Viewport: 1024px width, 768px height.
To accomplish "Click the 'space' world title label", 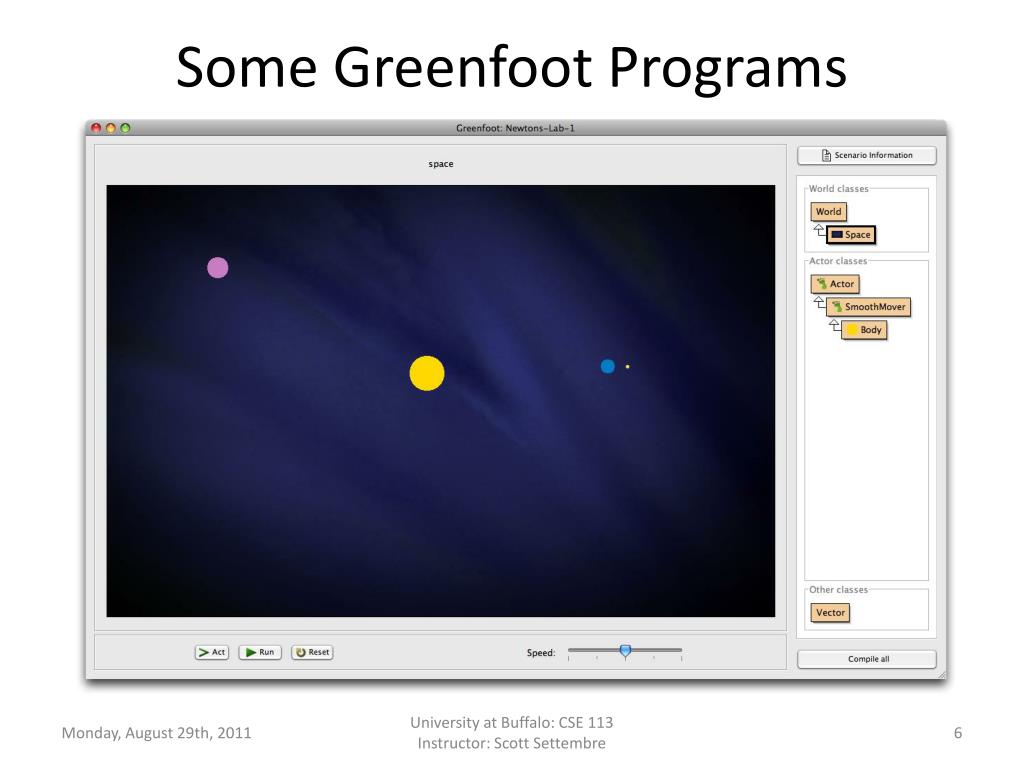I will tap(441, 164).
